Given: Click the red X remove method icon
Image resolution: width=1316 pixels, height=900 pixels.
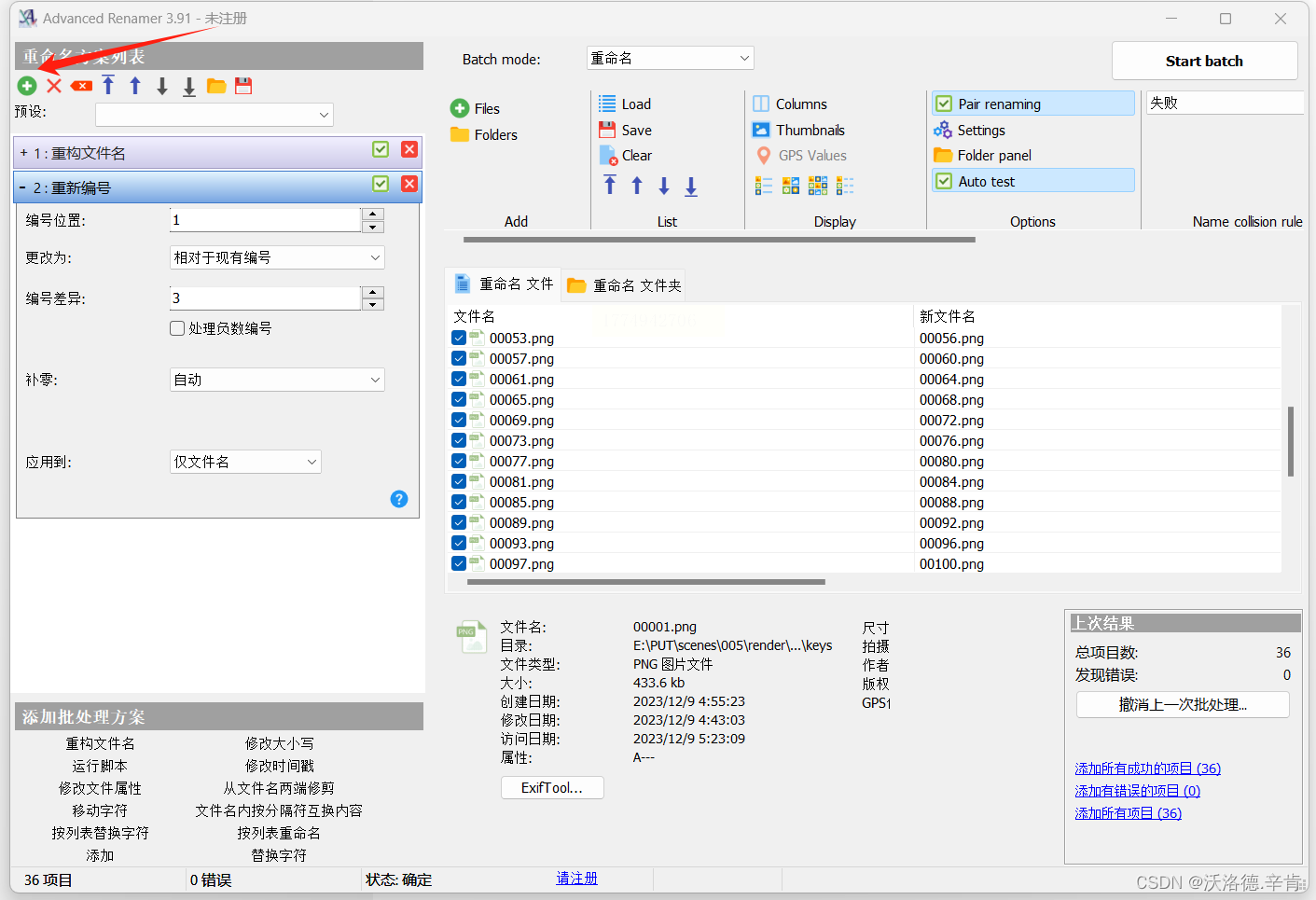Looking at the screenshot, I should [x=54, y=86].
